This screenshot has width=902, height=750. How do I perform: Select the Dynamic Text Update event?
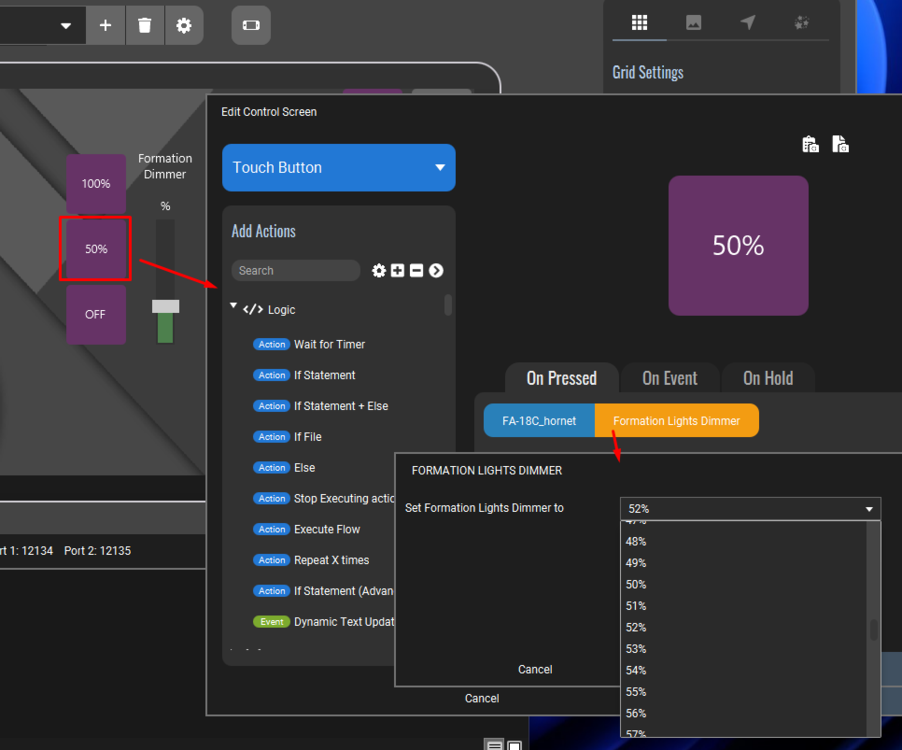click(324, 622)
